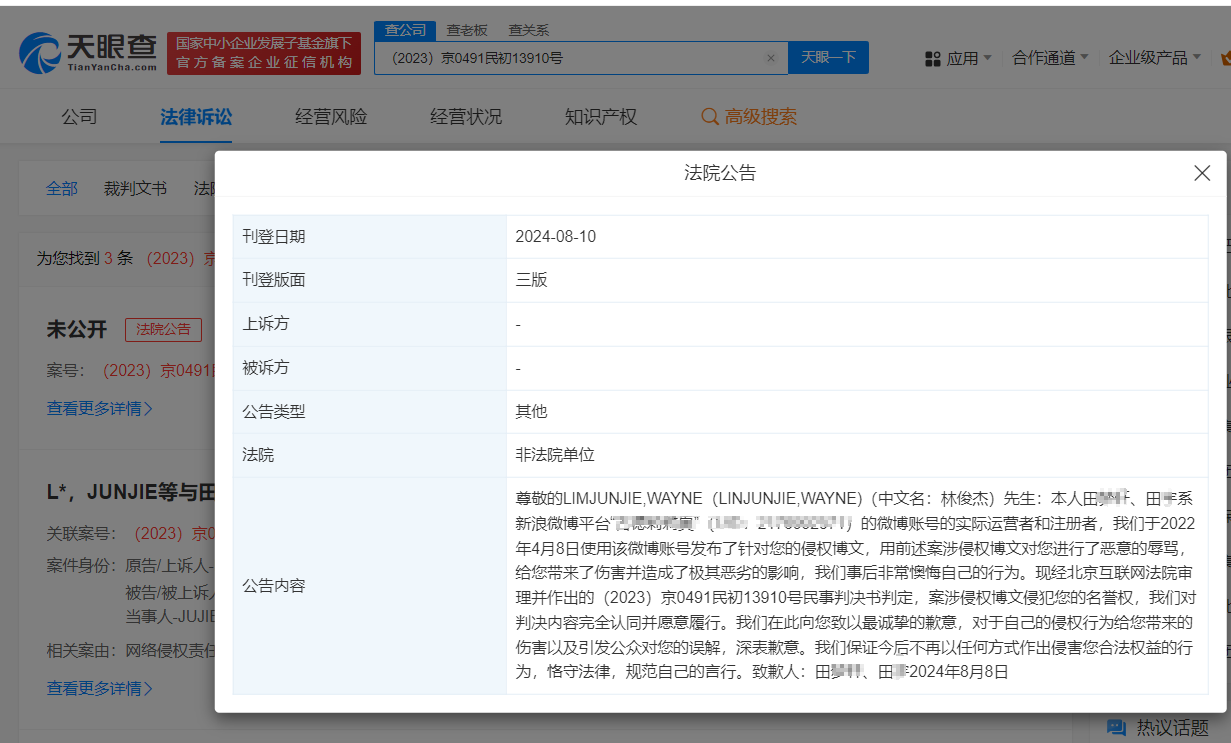Screen dimensions: 1231x743
Task: Click the orange crown VIP icon
Action: point(1224,58)
